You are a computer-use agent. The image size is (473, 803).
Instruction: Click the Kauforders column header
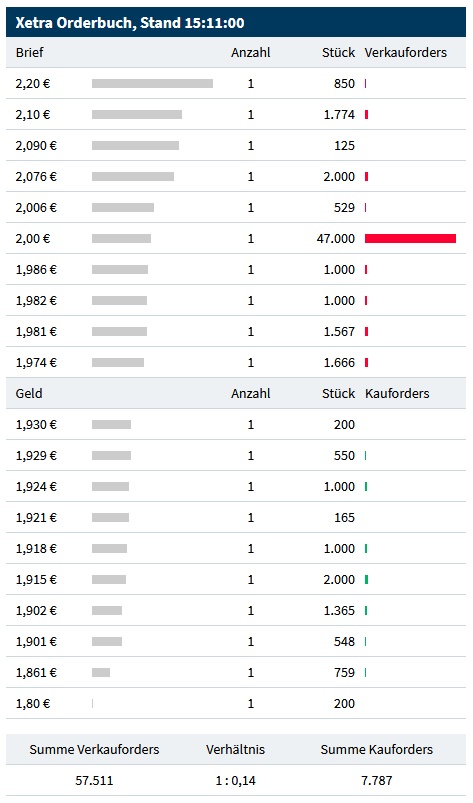[x=397, y=393]
